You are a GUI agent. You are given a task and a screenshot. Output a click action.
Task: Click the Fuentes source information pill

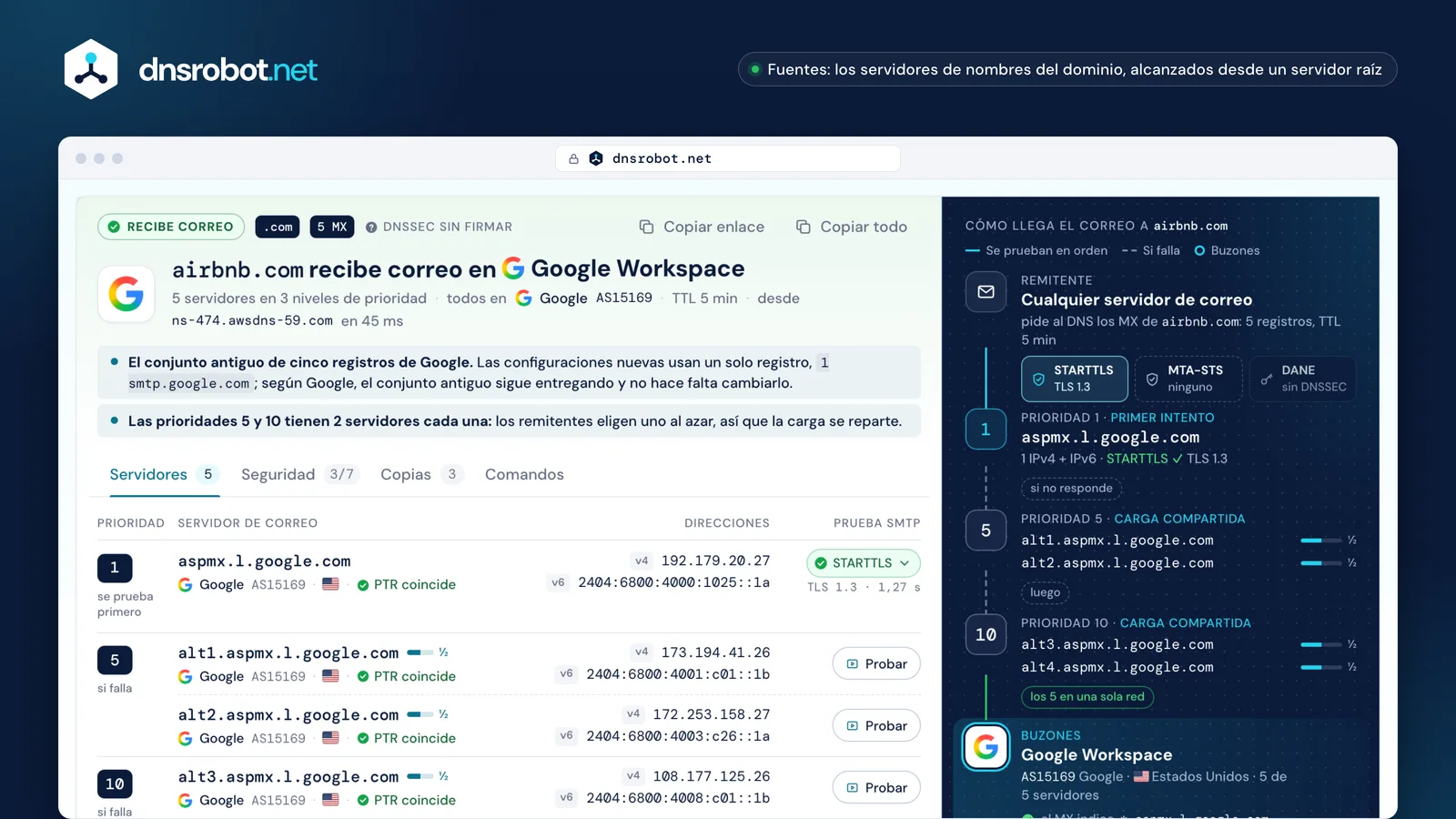click(1067, 69)
